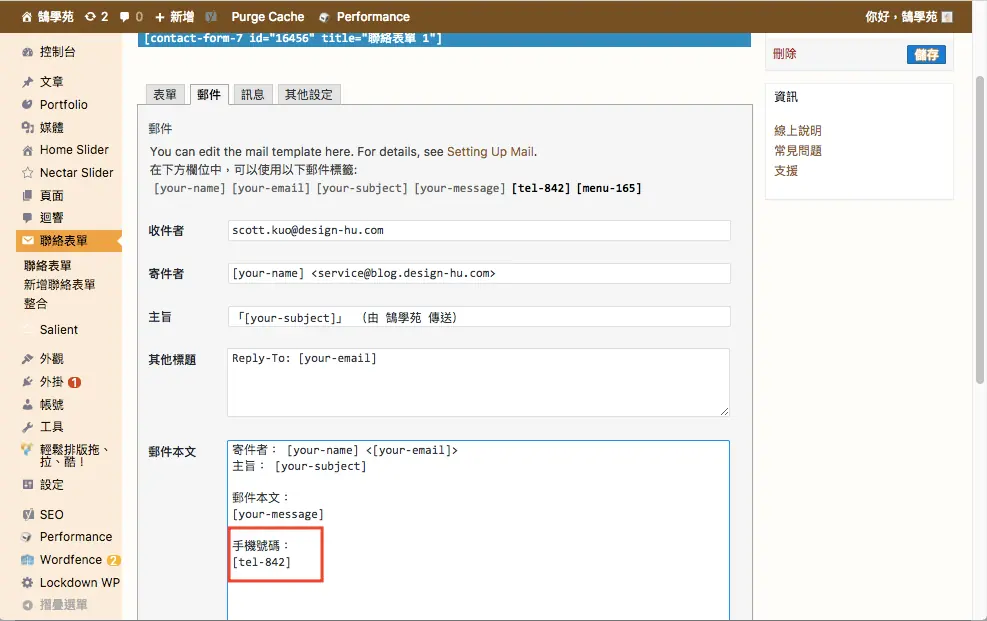Click the [your-name] mail tag
This screenshot has height=621, width=987.
tap(189, 188)
